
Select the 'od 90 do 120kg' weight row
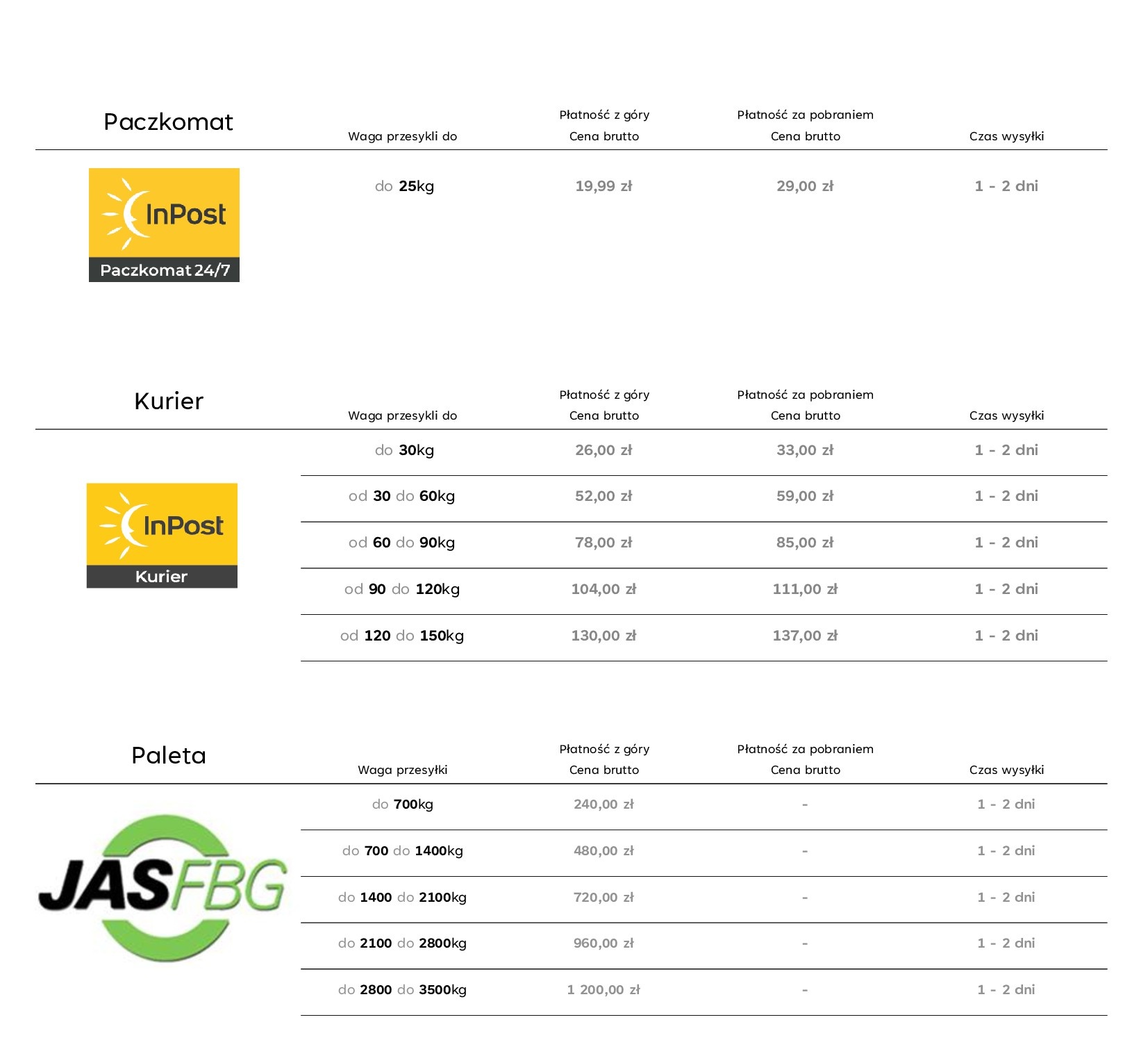pos(401,589)
